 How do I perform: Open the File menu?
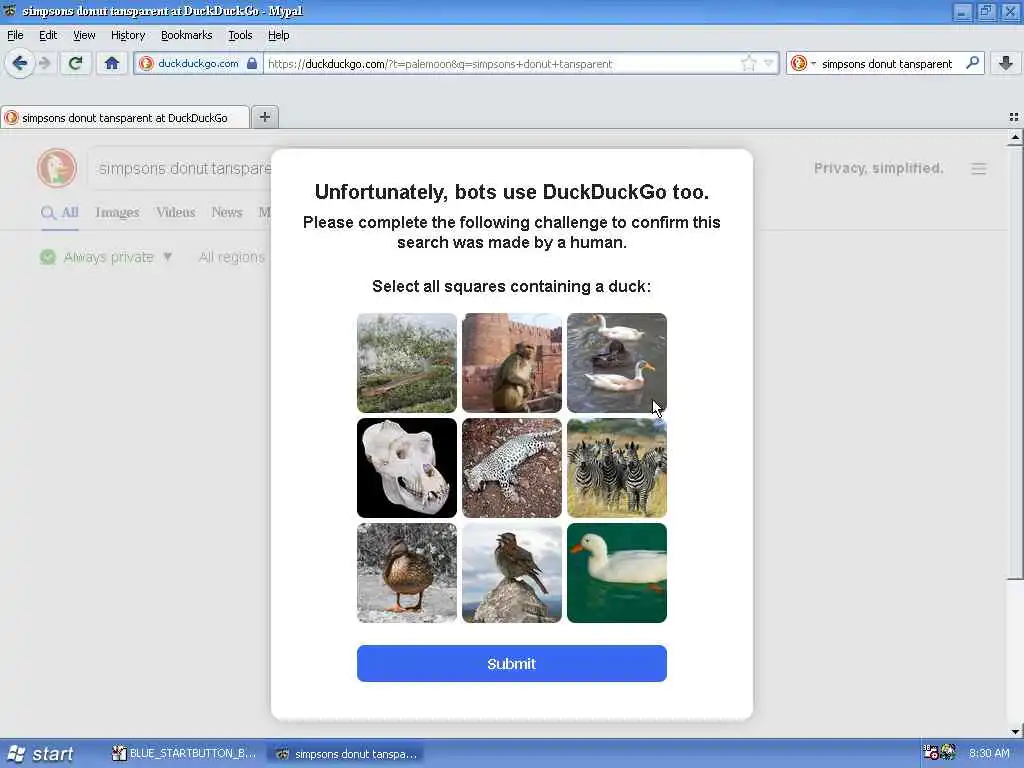point(15,35)
